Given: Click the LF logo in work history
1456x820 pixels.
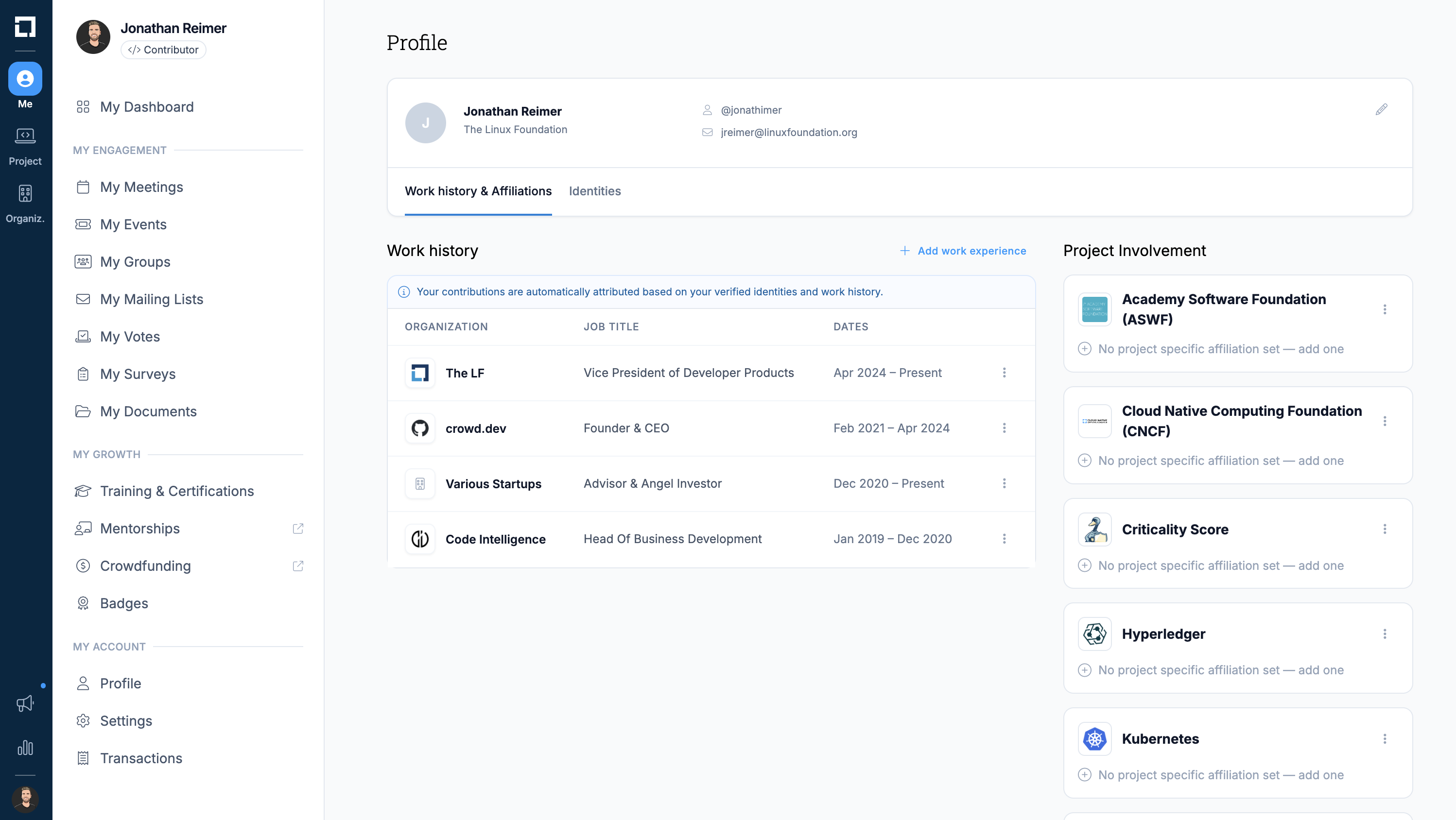Looking at the screenshot, I should pos(420,373).
